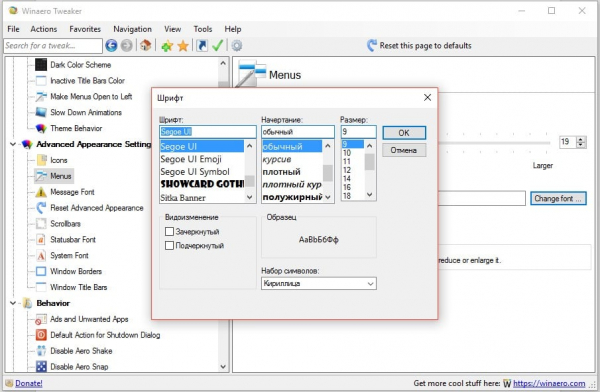Click the Search for a tweak field
The height and width of the screenshot is (392, 600).
[x=53, y=46]
